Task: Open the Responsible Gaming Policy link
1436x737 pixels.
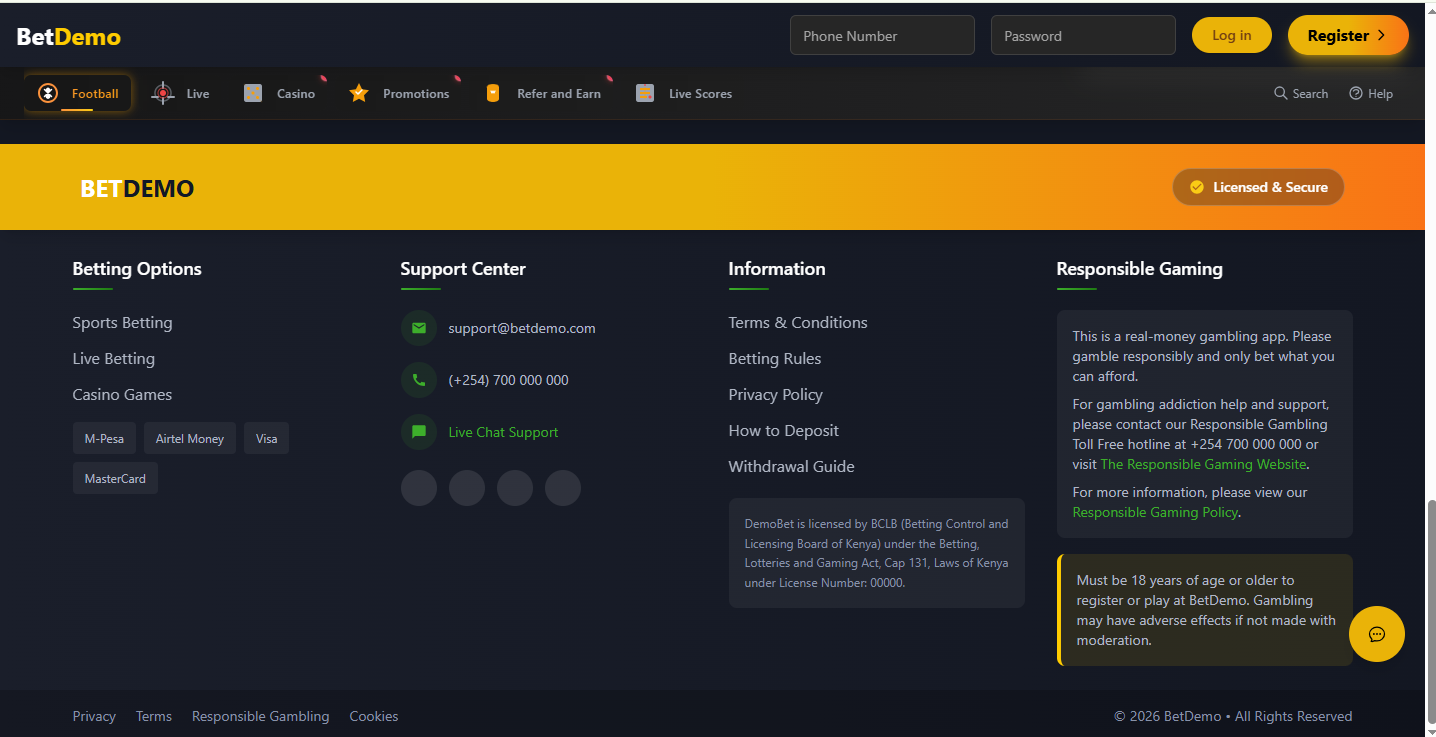Action: 1154,512
